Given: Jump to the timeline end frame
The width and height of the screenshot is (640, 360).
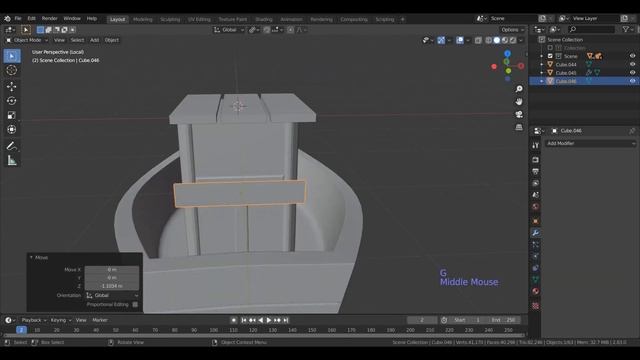Looking at the screenshot, I should point(286,320).
